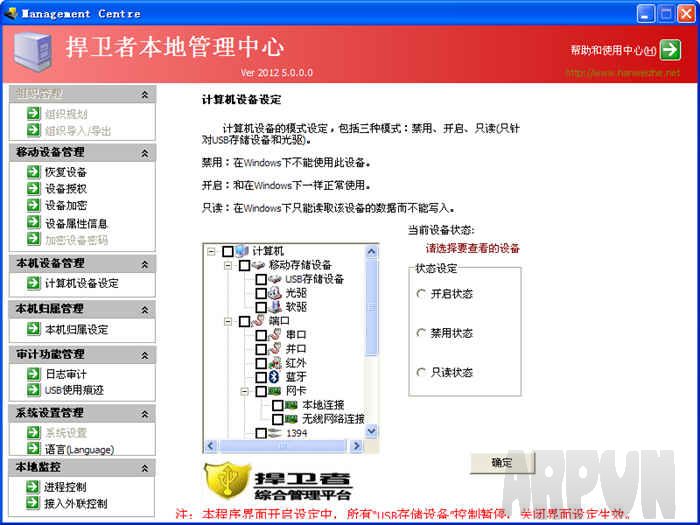Viewport: 700px width, 525px height.
Task: Open 进程控制 from the sidebar
Action: coord(65,487)
